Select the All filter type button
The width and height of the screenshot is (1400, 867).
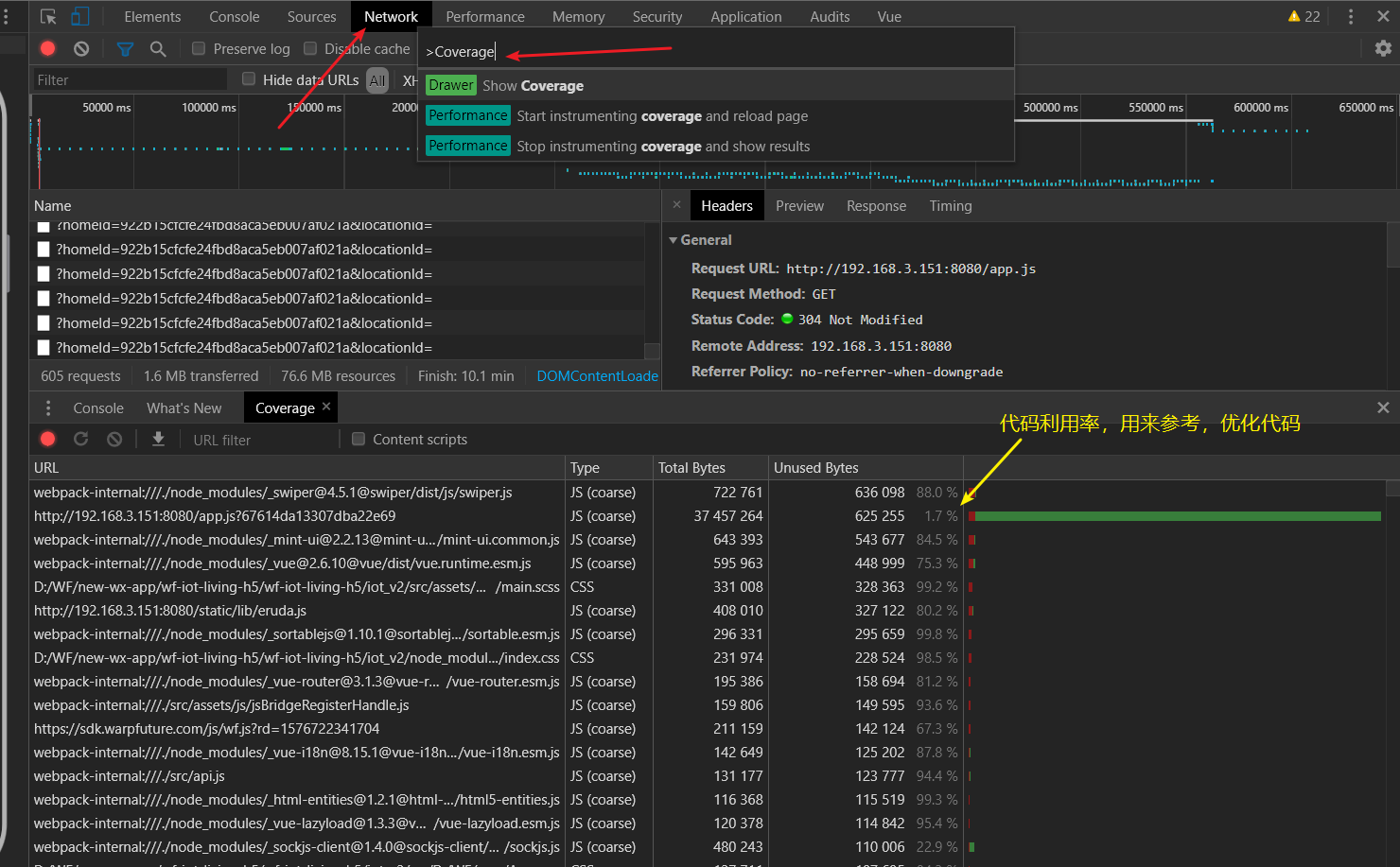377,80
